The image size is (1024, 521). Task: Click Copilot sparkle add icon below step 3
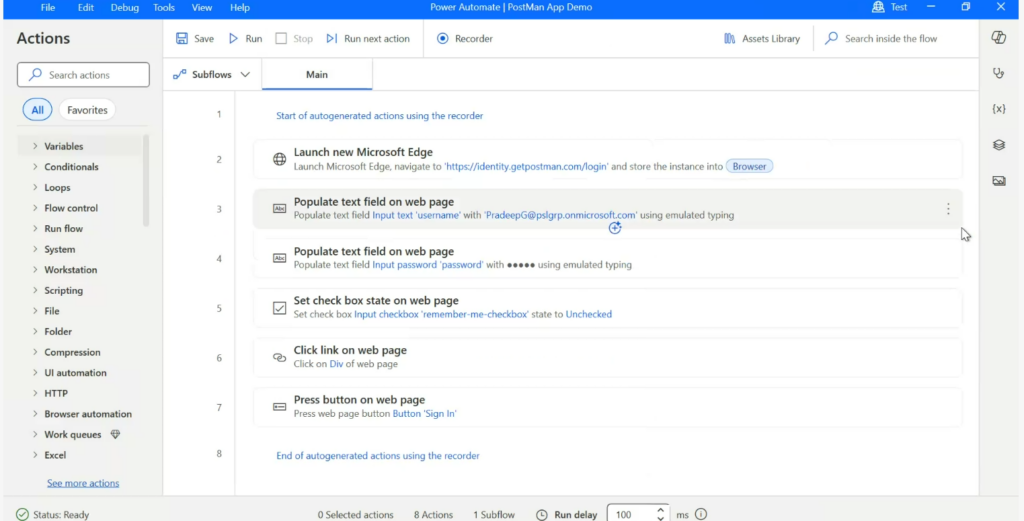pos(615,228)
